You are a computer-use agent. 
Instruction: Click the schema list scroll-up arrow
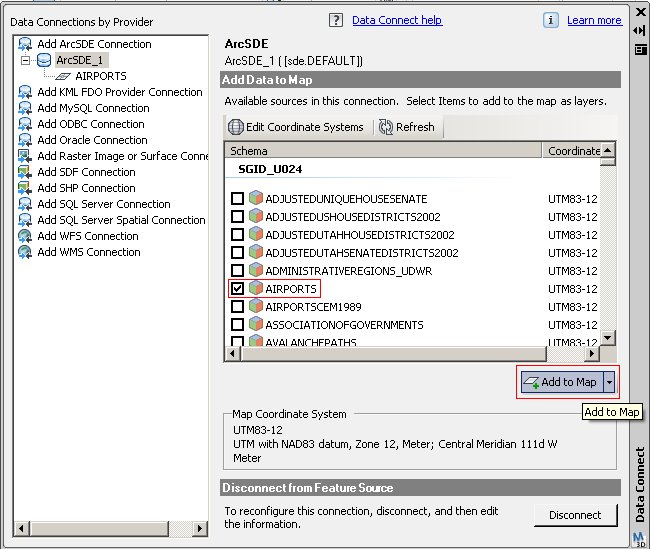pos(608,150)
